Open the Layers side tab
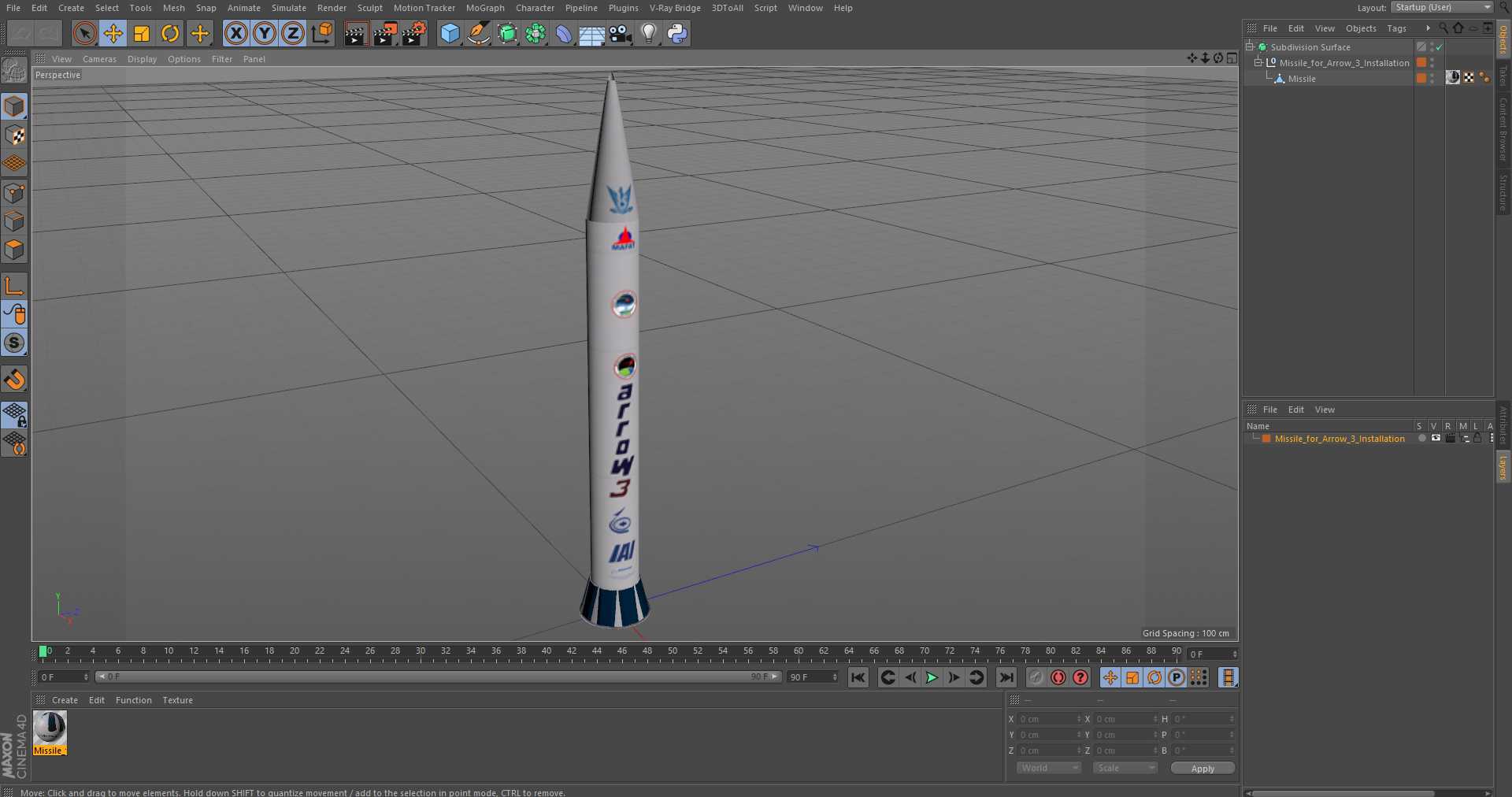 1503,467
